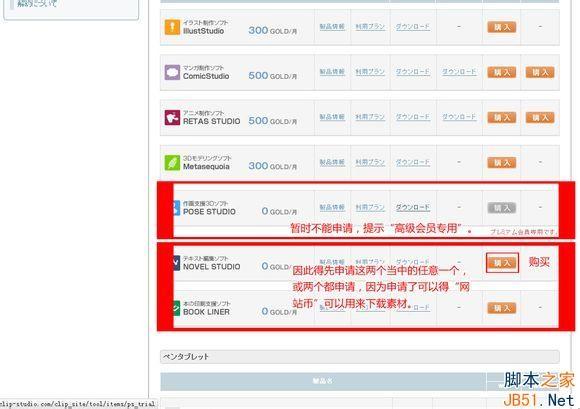The image size is (580, 409).
Task: Open 利用プラン link in IllustStudio row
Action: coord(370,27)
